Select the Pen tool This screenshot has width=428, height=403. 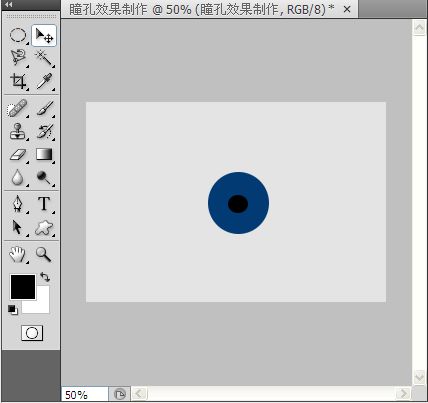coord(17,204)
